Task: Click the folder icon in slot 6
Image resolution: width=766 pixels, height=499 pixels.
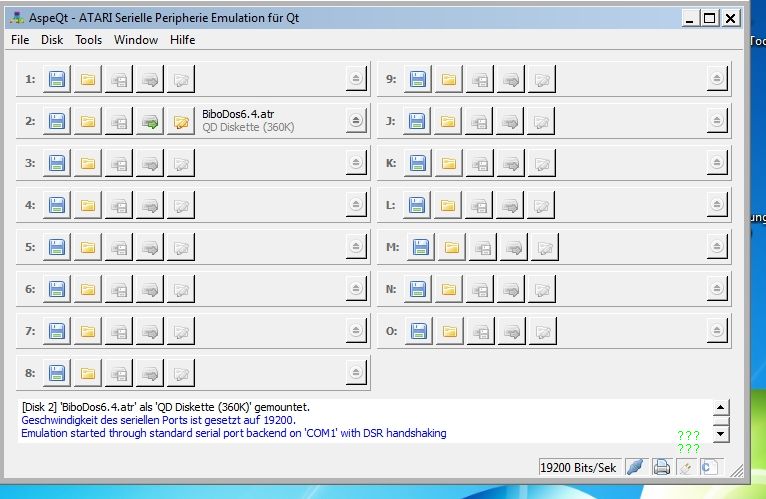Action: 88,289
